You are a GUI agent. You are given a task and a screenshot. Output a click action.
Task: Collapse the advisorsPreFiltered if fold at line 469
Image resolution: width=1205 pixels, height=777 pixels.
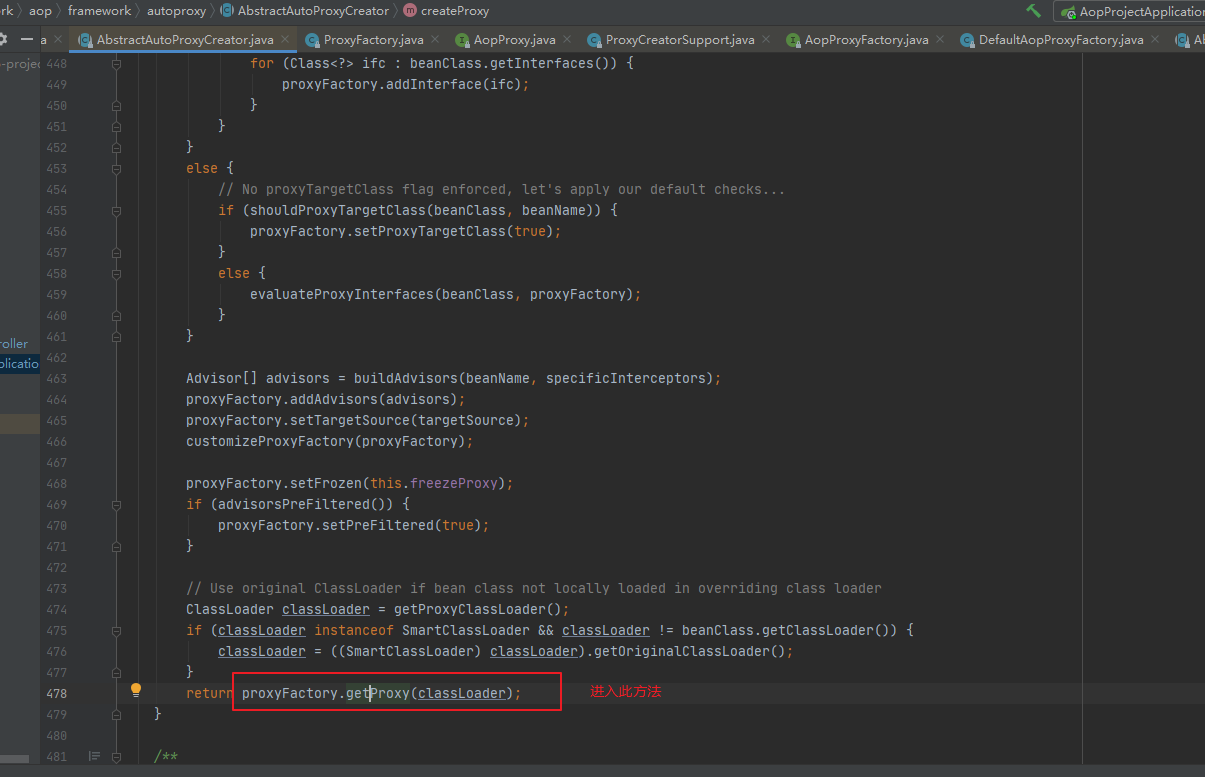coord(117,504)
